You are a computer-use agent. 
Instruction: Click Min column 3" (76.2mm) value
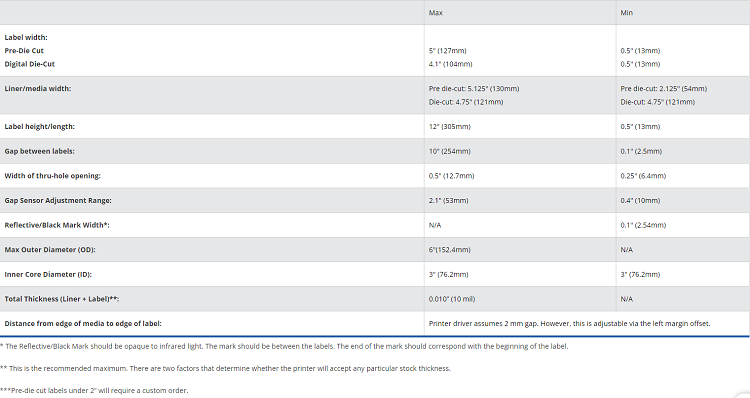[x=640, y=275]
